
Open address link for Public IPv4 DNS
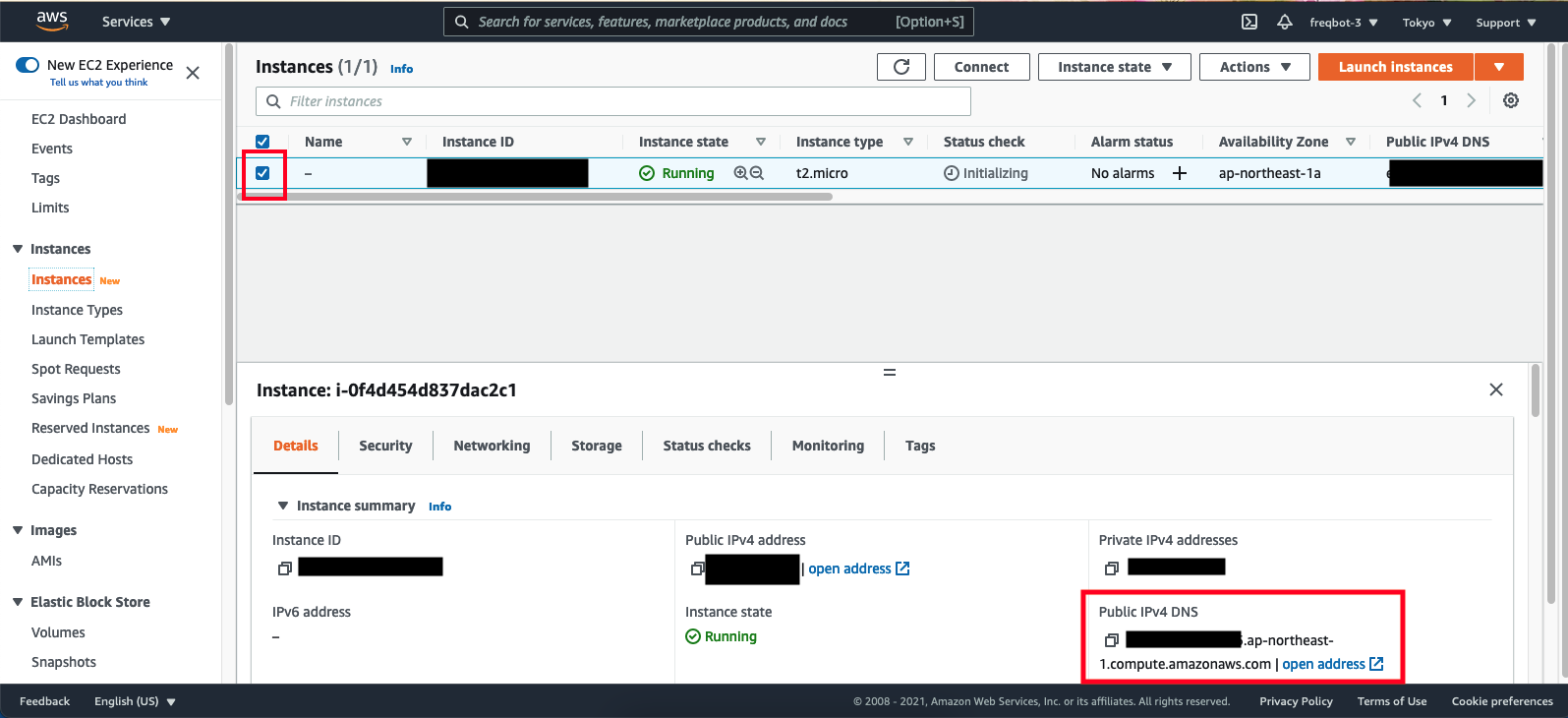tap(1333, 664)
